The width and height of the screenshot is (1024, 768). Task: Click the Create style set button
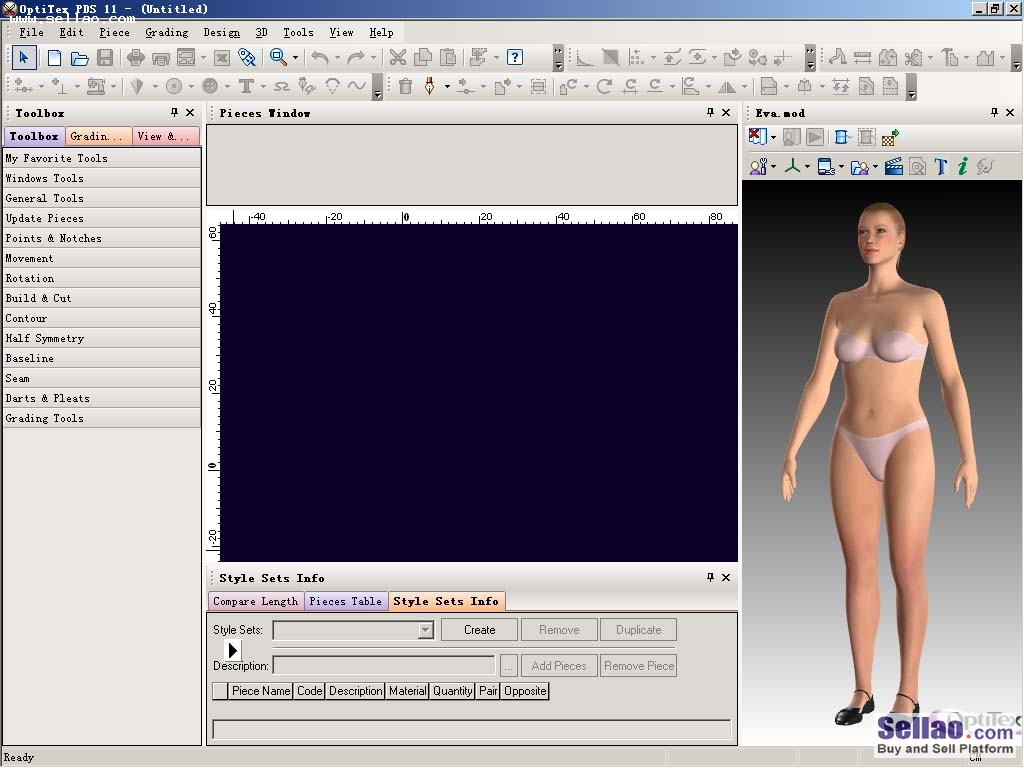tap(479, 630)
